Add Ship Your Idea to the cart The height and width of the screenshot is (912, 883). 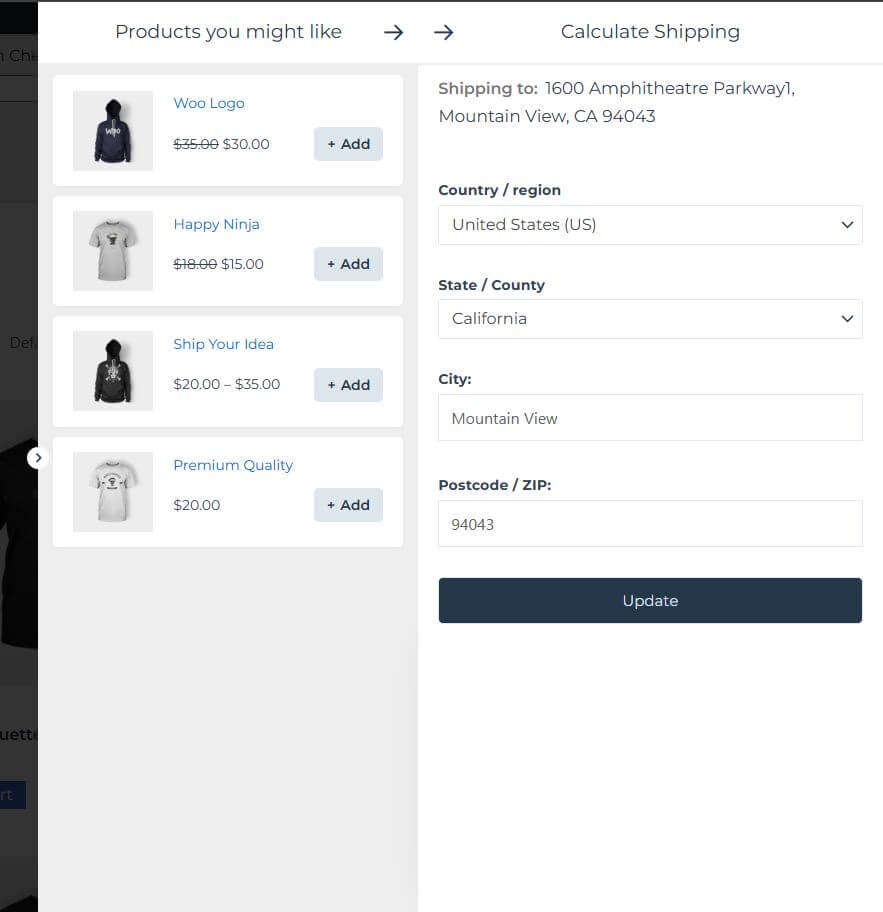point(348,385)
